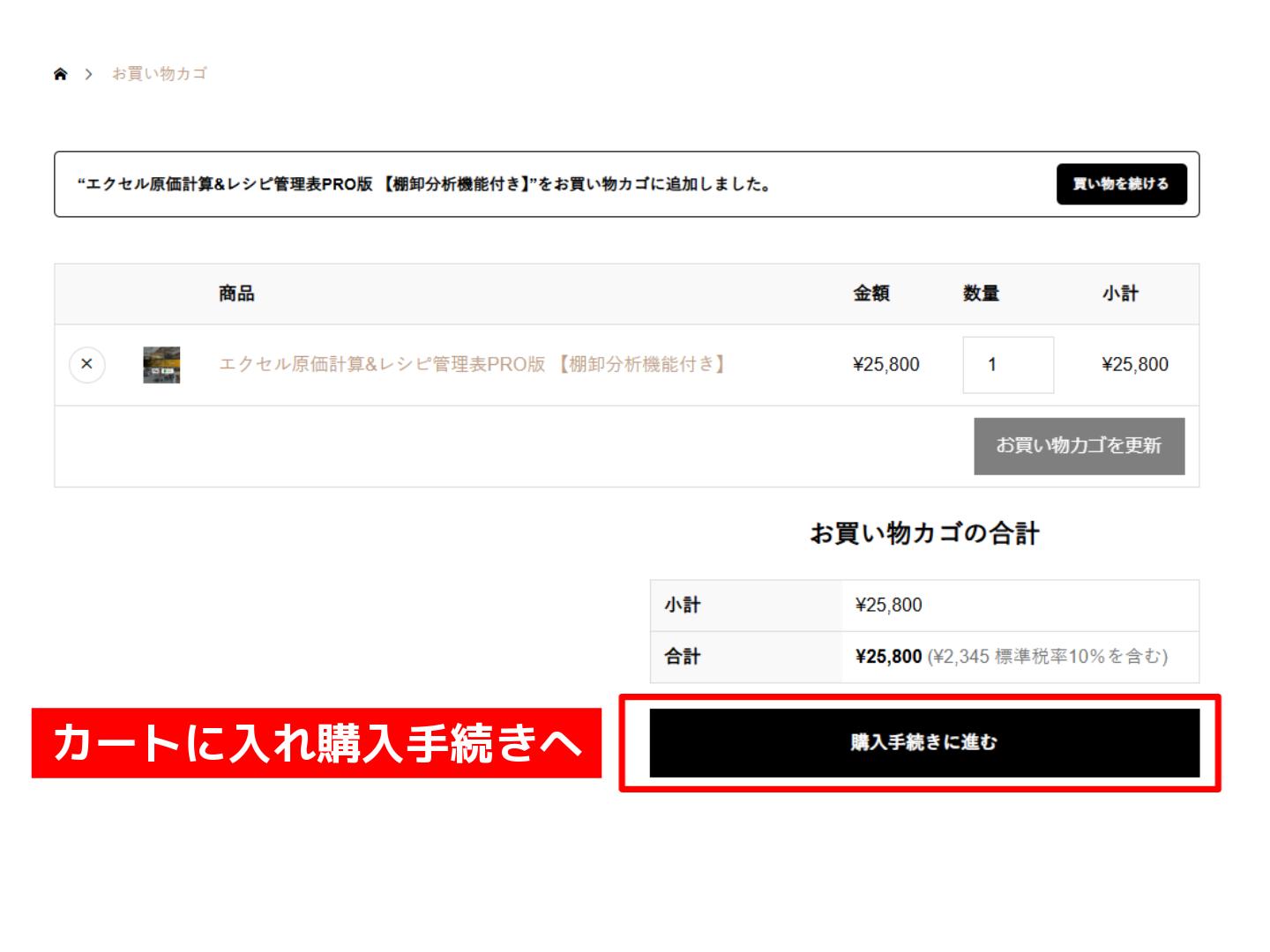Remove the product with the X icon
Viewport: 1270px width, 952px height.
click(x=86, y=364)
